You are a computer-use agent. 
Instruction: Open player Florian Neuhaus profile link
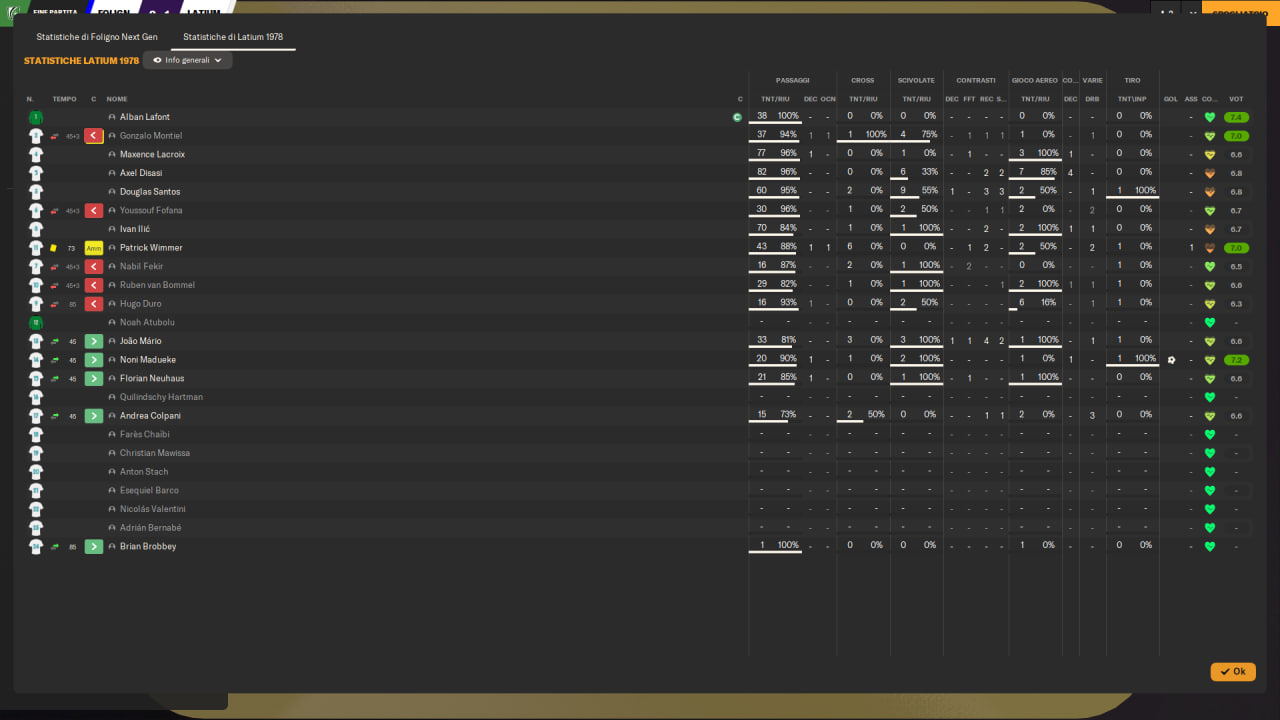coord(152,379)
